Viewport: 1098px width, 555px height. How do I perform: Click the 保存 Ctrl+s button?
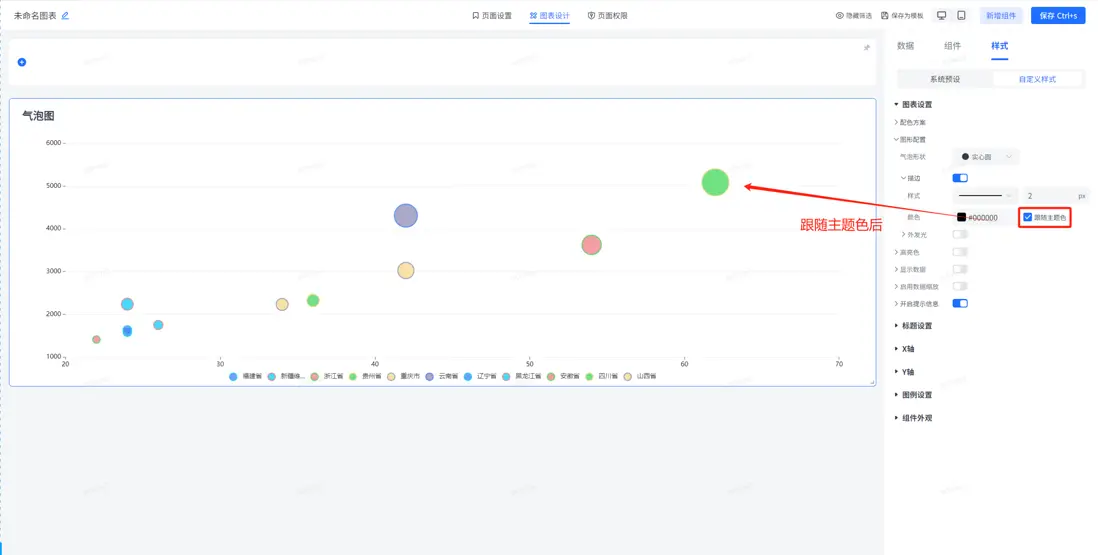[1057, 15]
